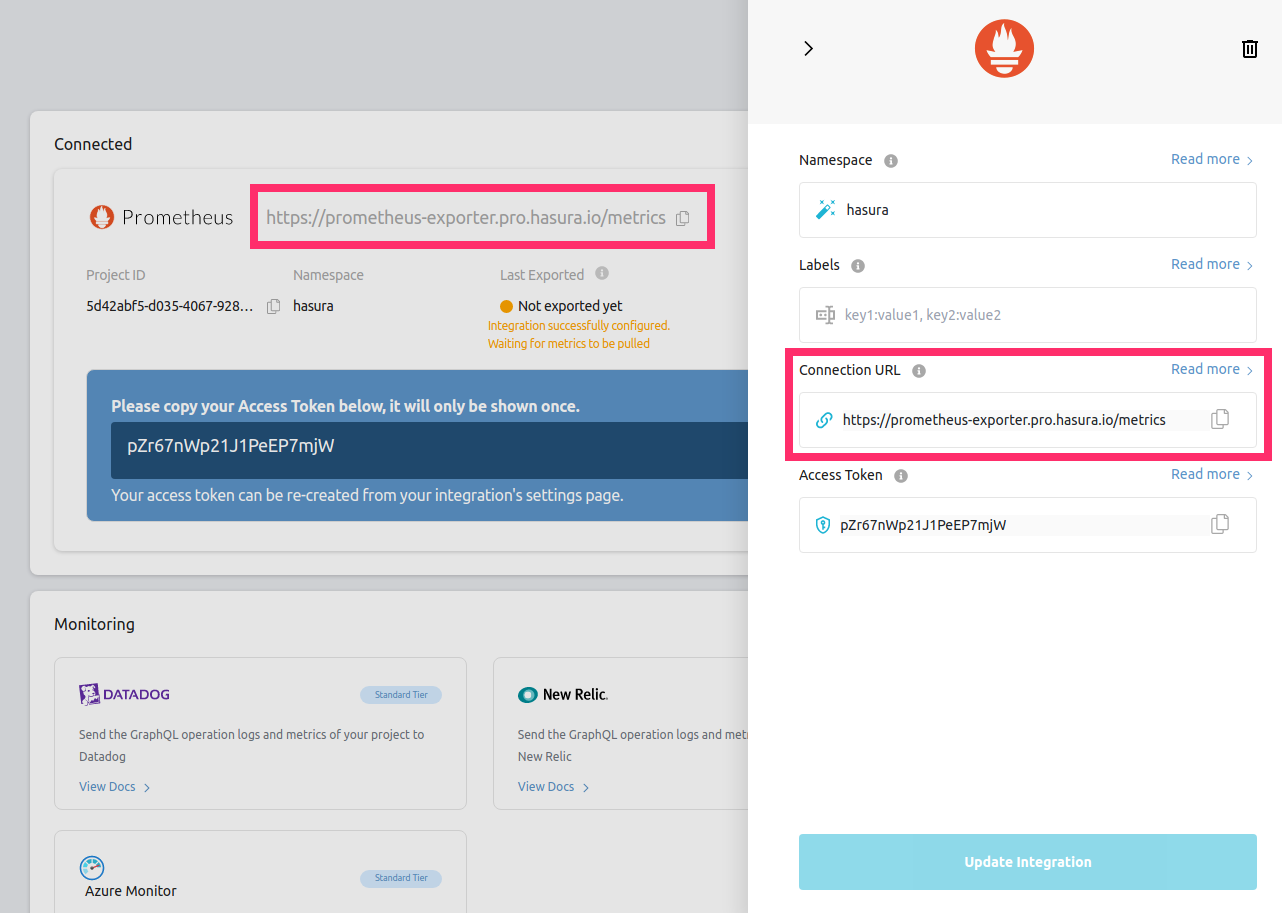Image resolution: width=1282 pixels, height=913 pixels.
Task: Copy the Project ID value
Action: pos(273,307)
